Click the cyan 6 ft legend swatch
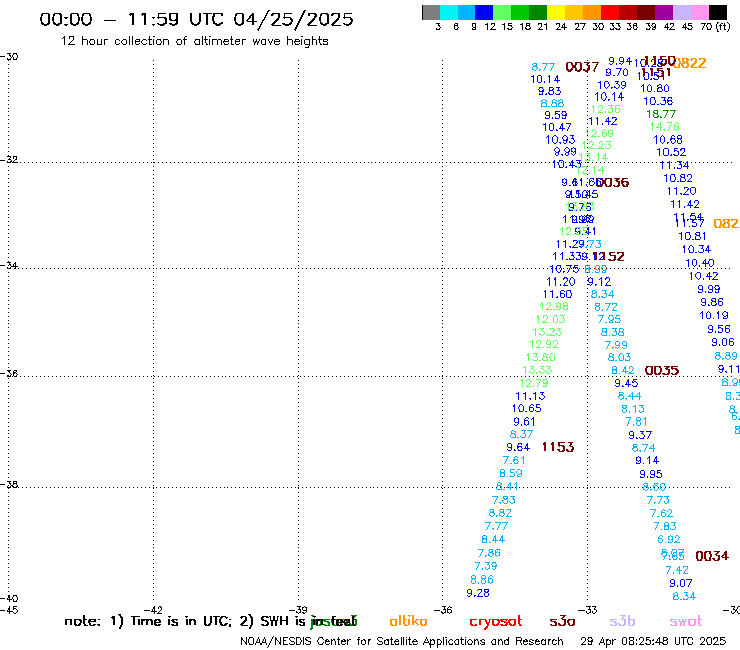 point(448,12)
